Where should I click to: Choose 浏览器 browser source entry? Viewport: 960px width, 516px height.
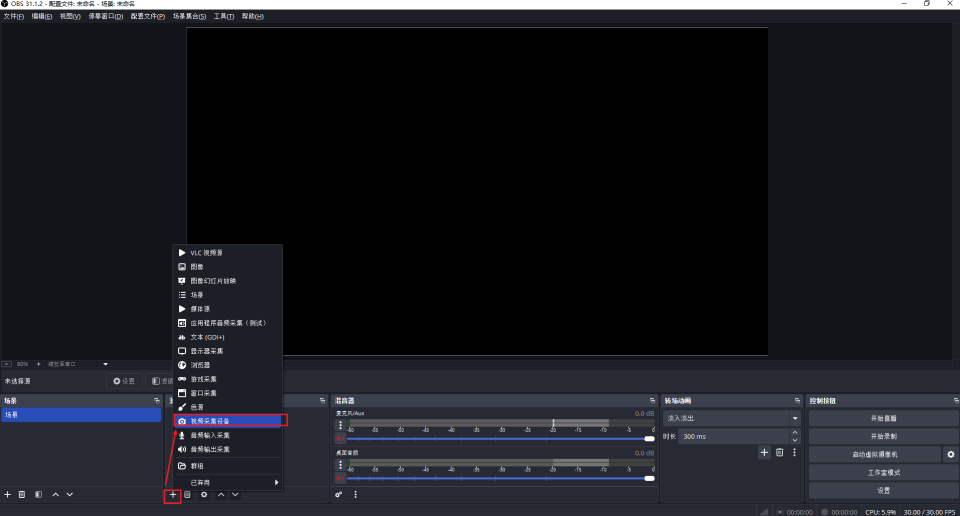click(x=227, y=365)
